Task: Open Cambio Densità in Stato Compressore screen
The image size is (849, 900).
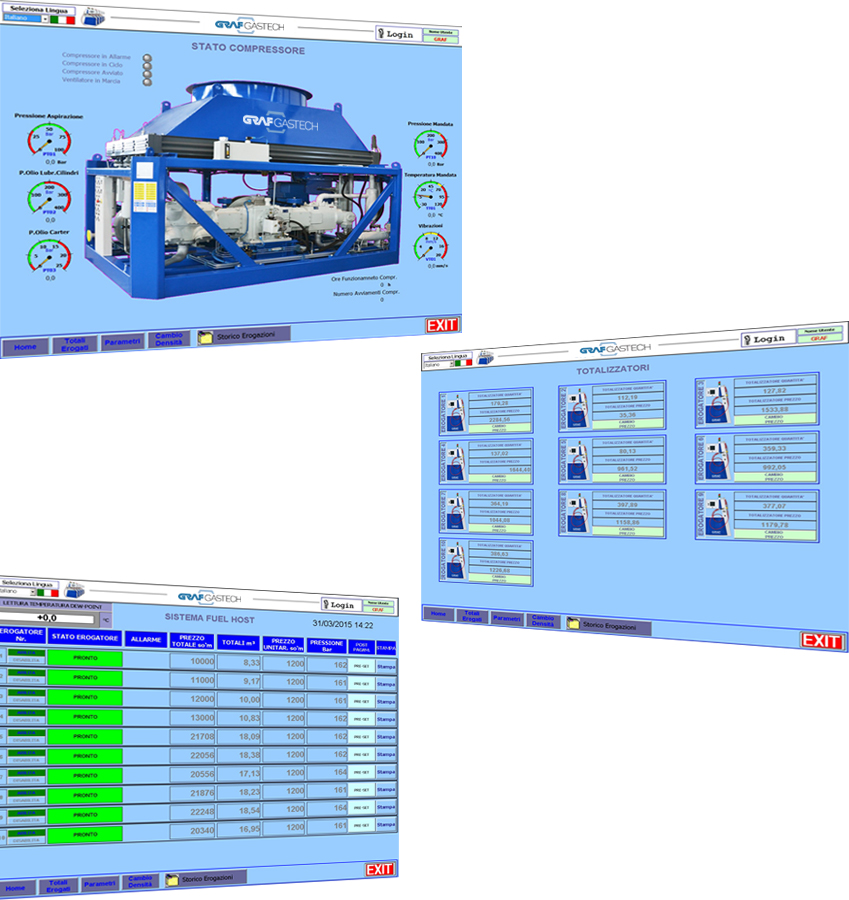Action: click(169, 339)
